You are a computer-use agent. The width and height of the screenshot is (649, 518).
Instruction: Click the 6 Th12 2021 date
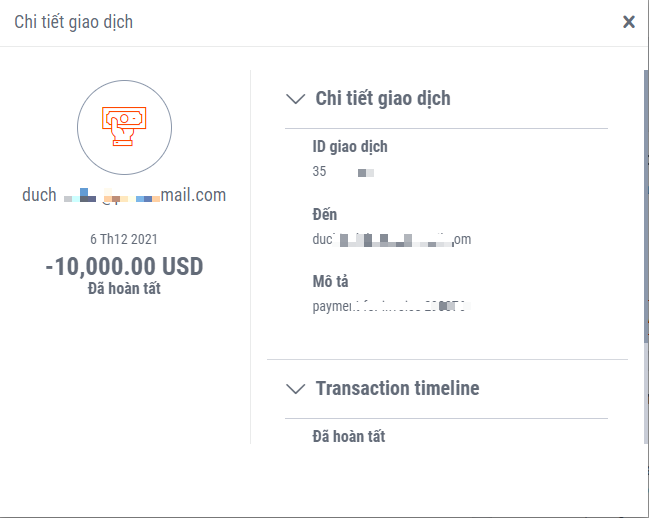click(x=124, y=239)
